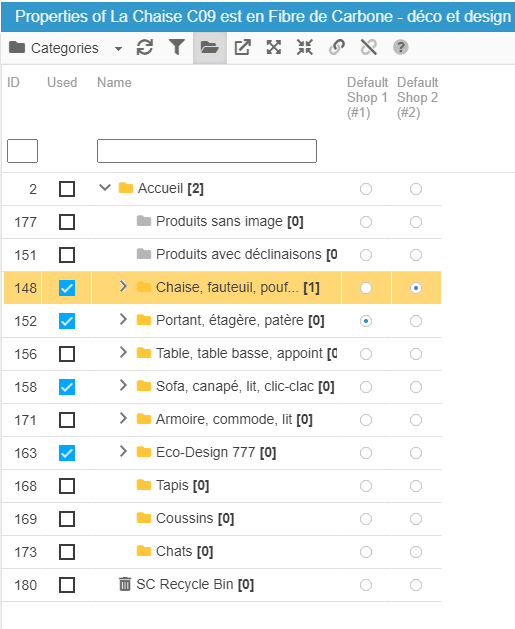Screen dimensions: 515x629
Task: Click the external link popup icon
Action: pos(242,47)
